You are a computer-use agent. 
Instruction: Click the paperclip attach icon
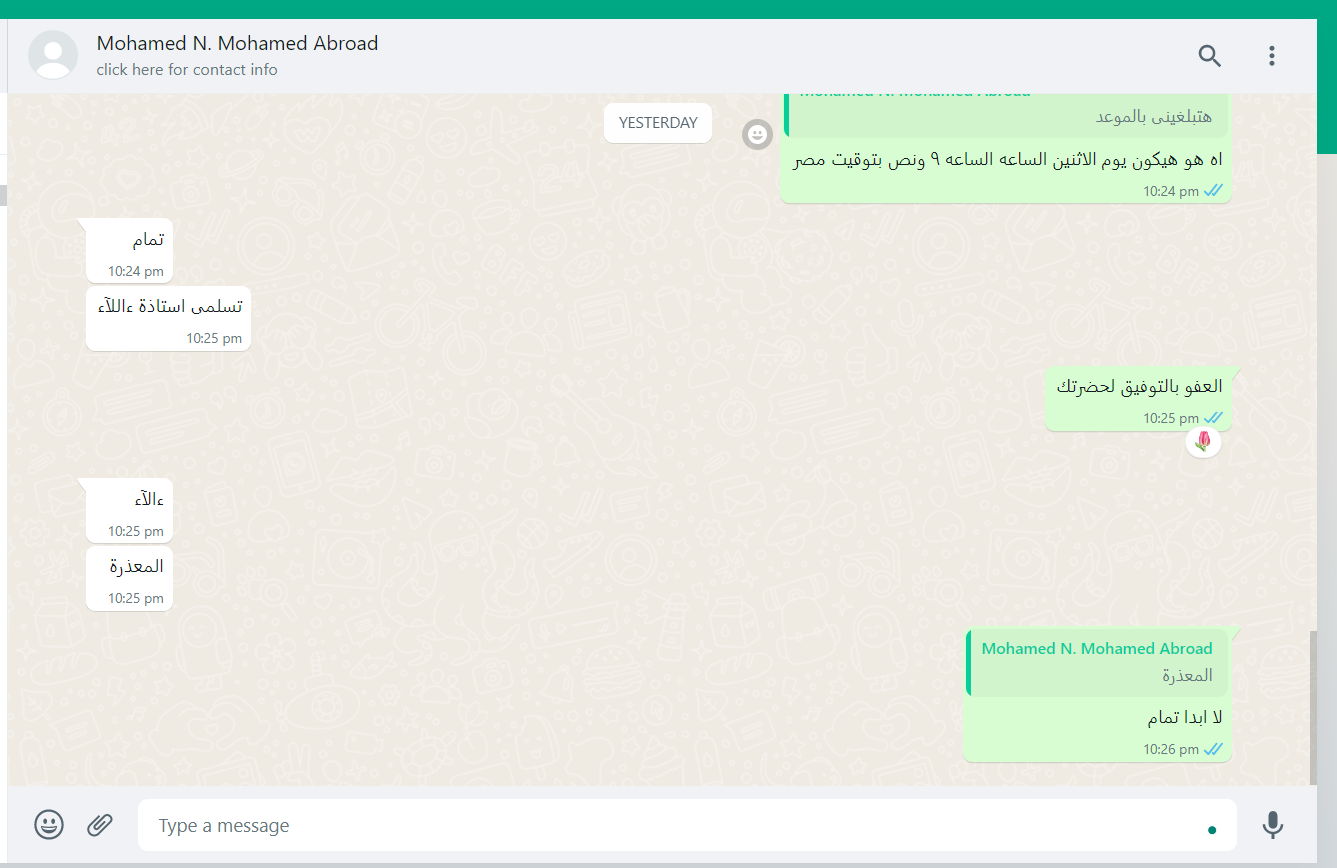[99, 824]
